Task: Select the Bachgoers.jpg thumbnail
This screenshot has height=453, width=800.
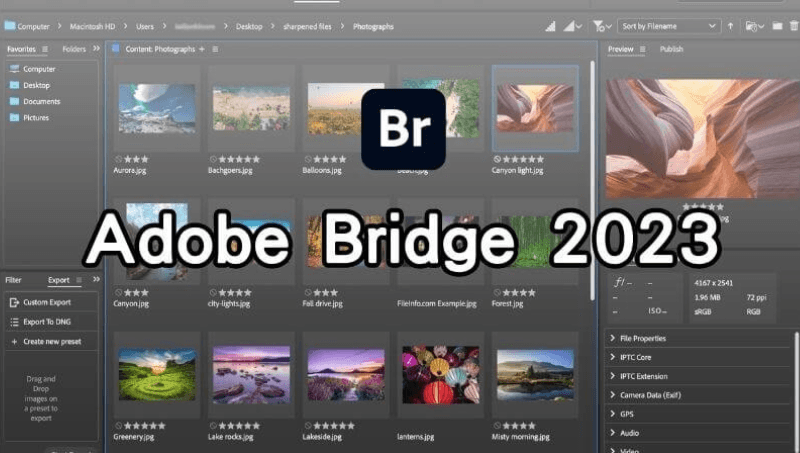Action: 252,108
